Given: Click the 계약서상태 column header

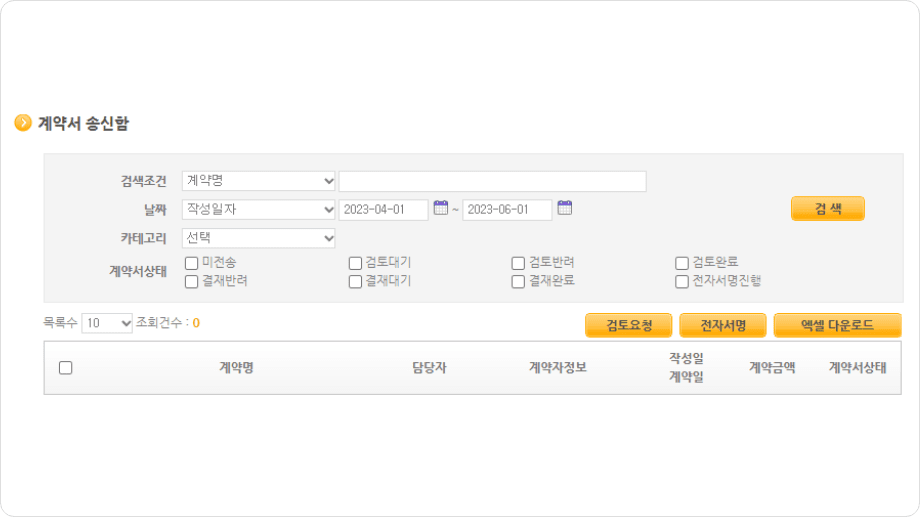Looking at the screenshot, I should [x=858, y=368].
